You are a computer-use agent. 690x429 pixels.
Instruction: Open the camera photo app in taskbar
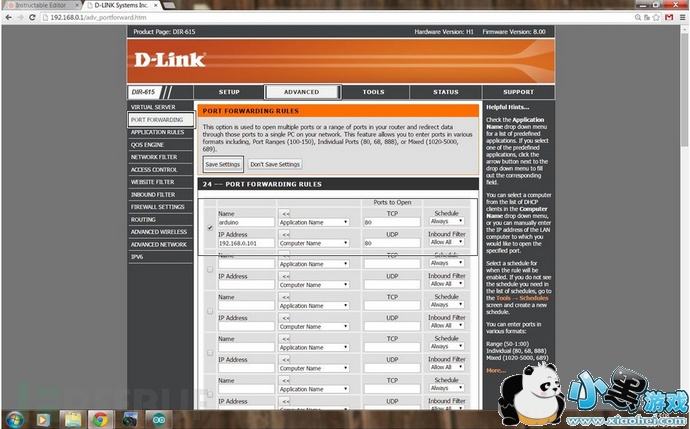(x=129, y=420)
